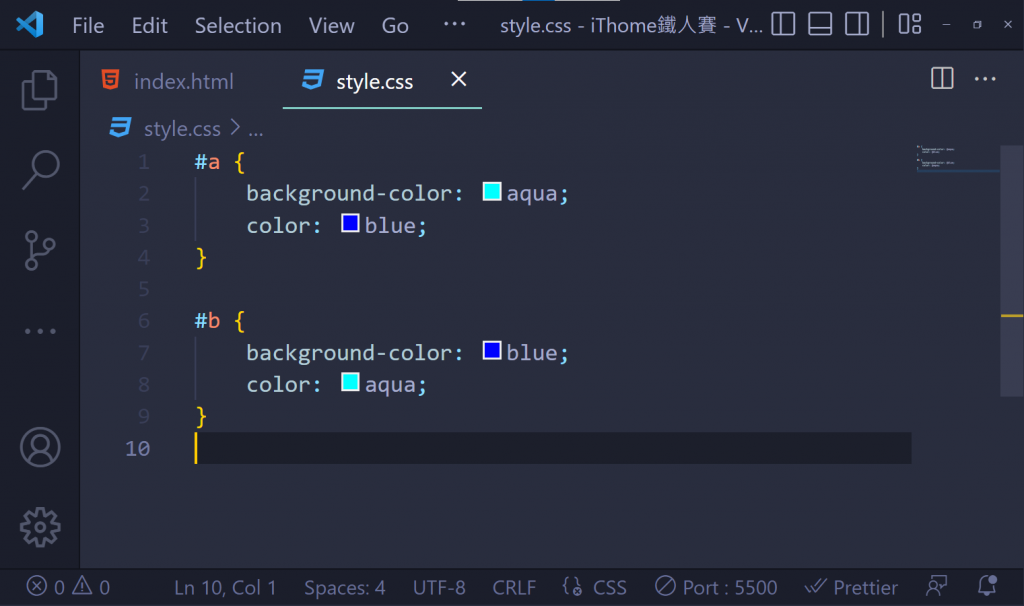Toggle the secondary side bar

tap(856, 25)
